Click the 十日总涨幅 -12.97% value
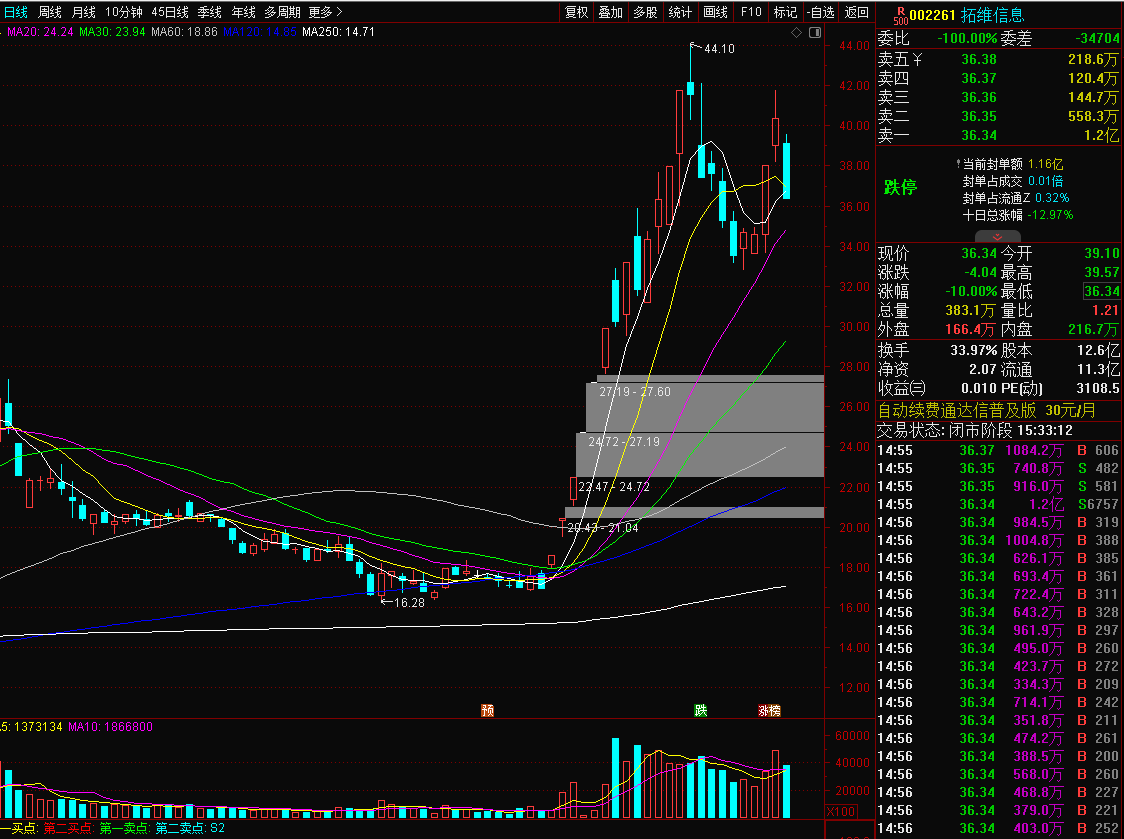The image size is (1124, 839). pos(1050,214)
